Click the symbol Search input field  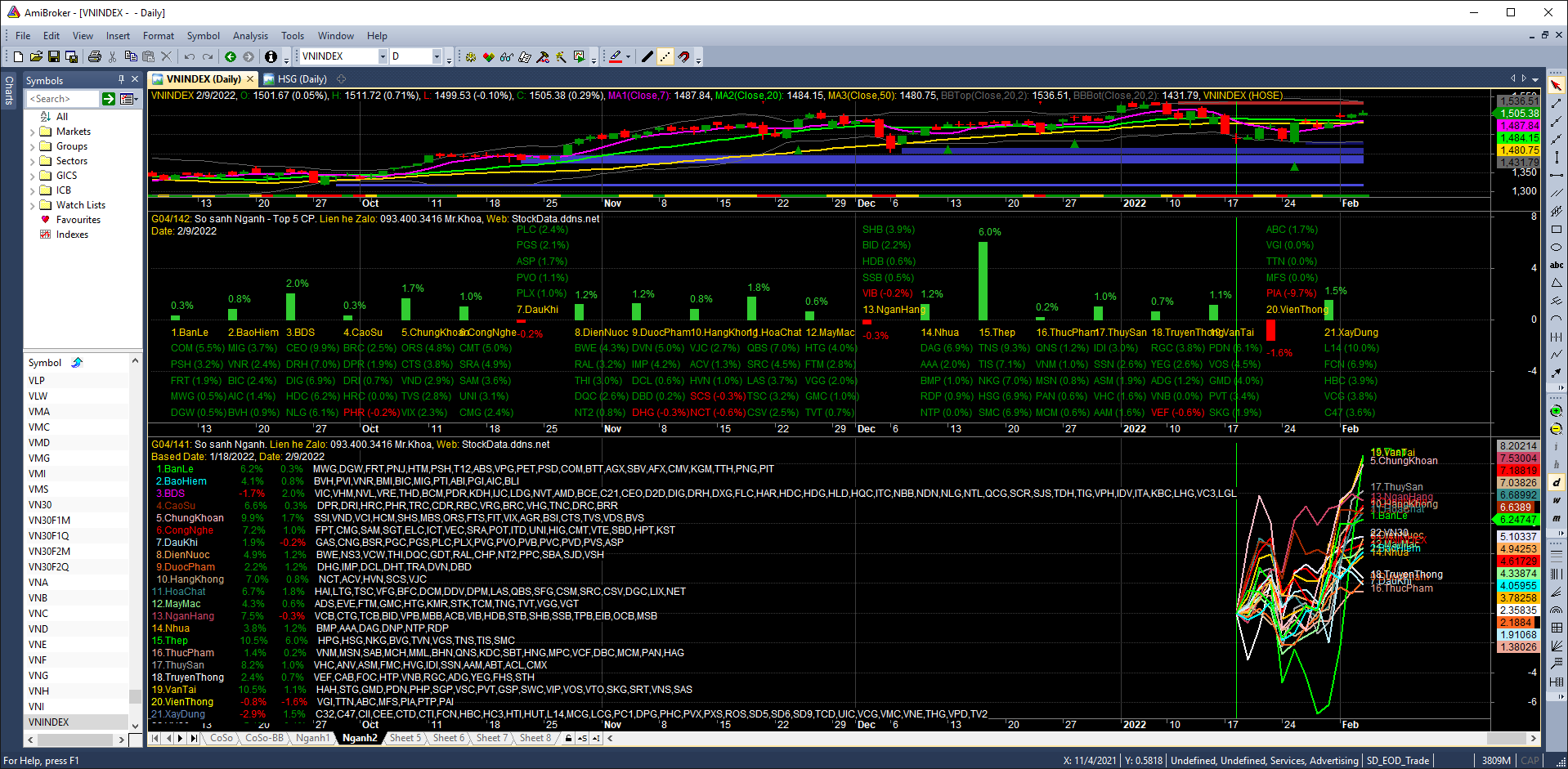[63, 99]
